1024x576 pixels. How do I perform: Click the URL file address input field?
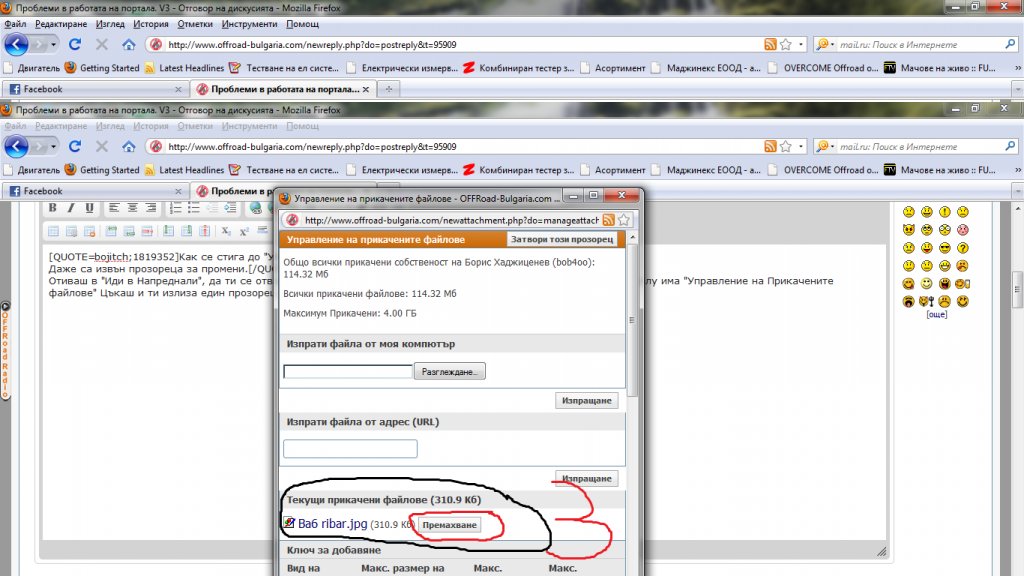pos(350,449)
